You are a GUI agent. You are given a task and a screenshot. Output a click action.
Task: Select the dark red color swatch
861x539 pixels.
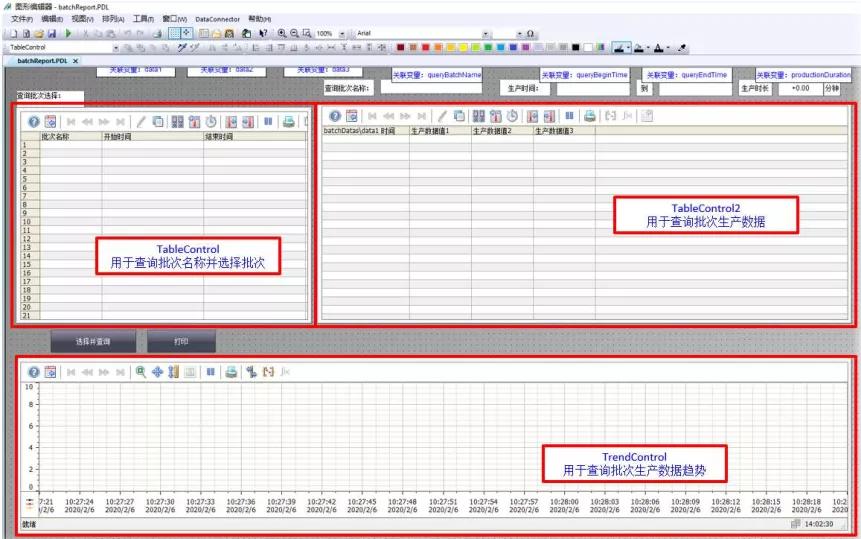(x=400, y=48)
